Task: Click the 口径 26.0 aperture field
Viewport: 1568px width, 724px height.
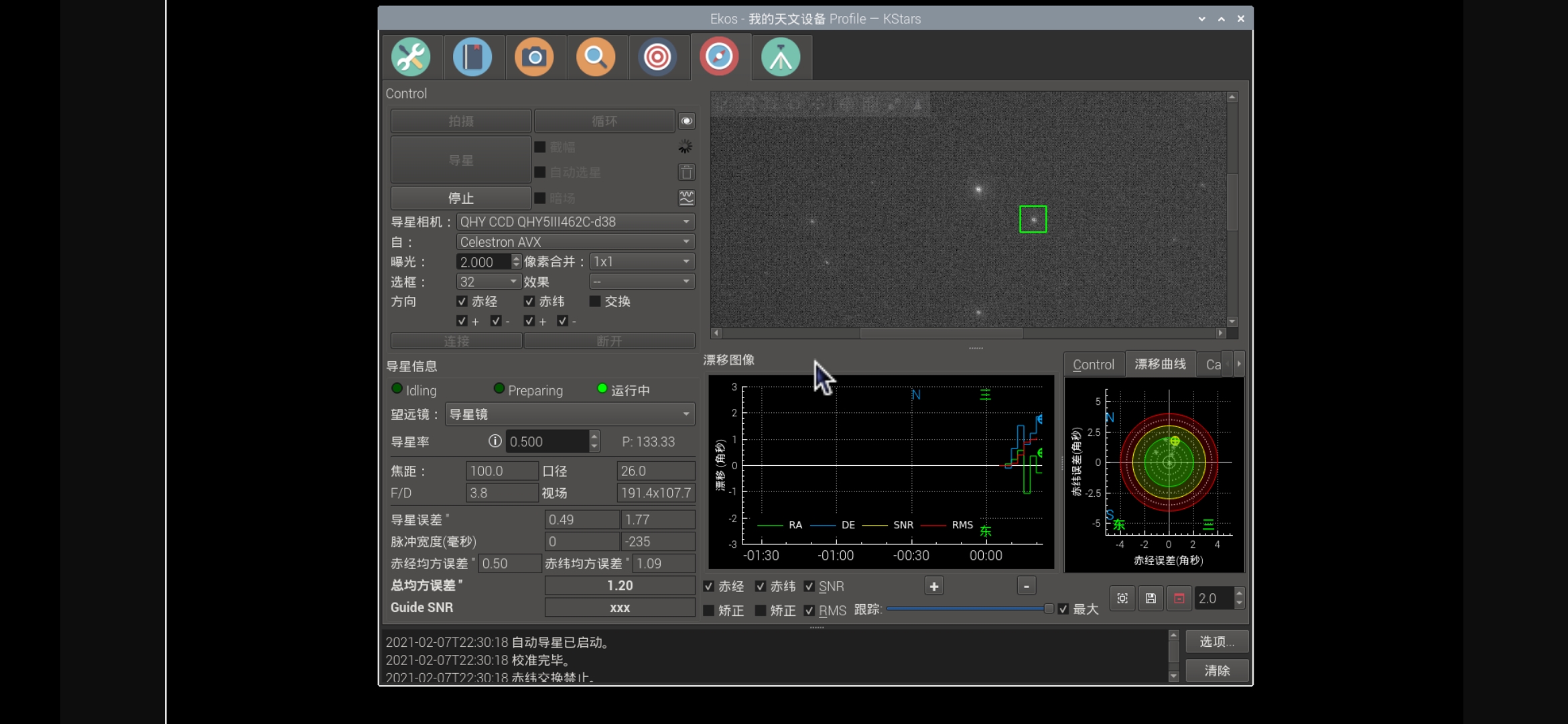Action: (655, 471)
